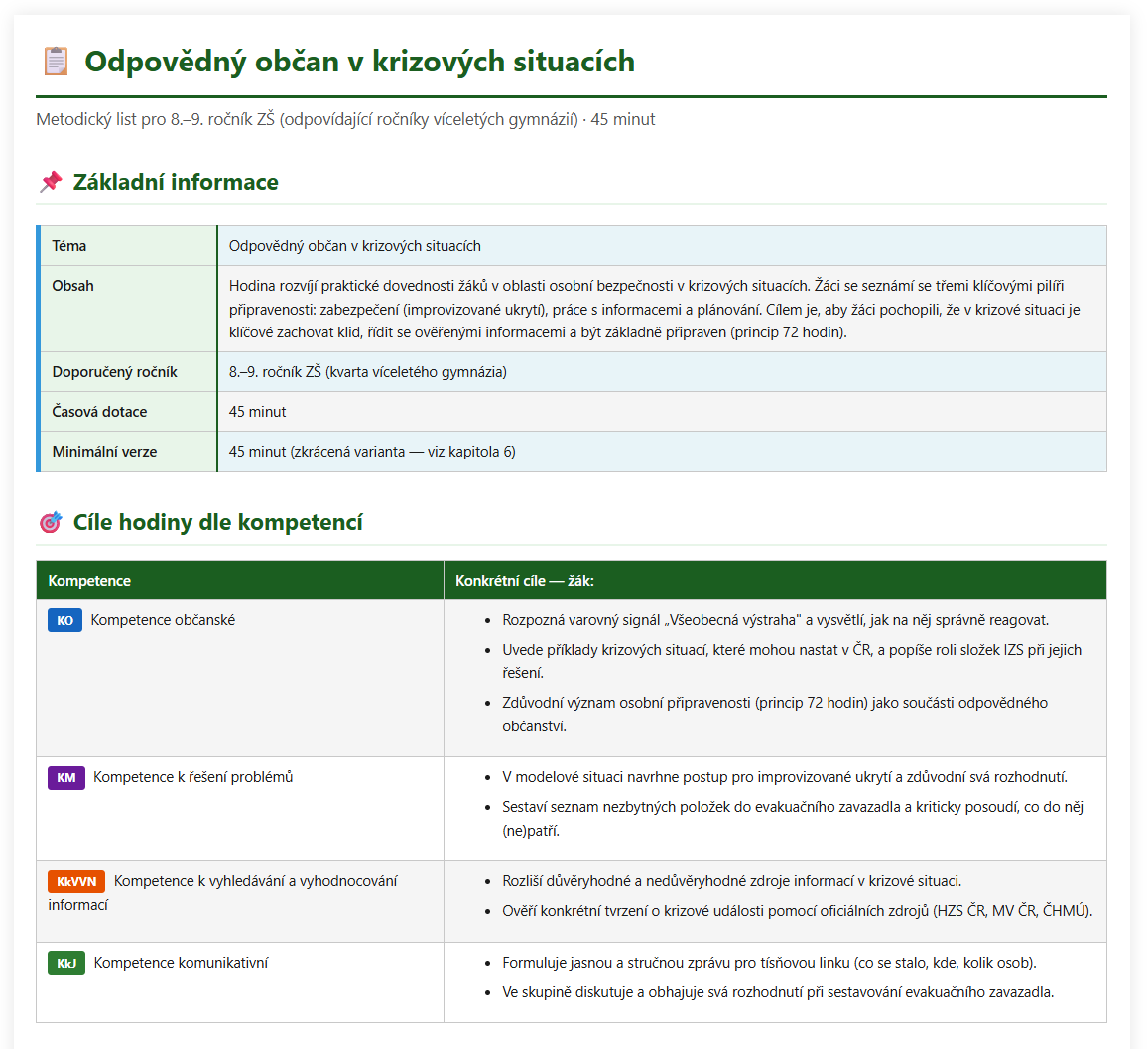This screenshot has width=1148, height=1049.
Task: Click the Obsah description paragraph starting 'Hodina rozvíjí'
Action: pos(655,309)
